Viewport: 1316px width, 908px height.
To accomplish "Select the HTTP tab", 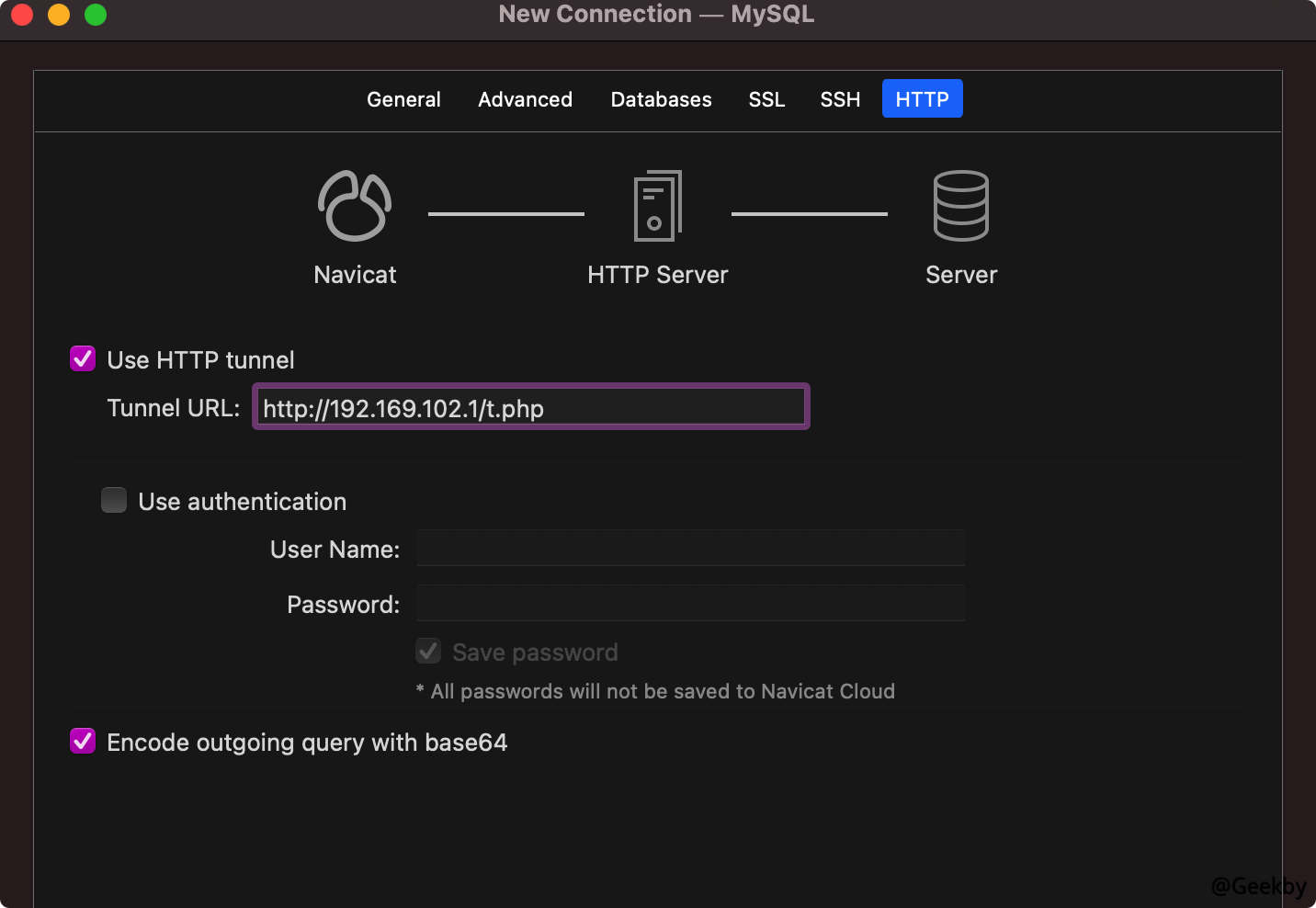I will tap(923, 99).
